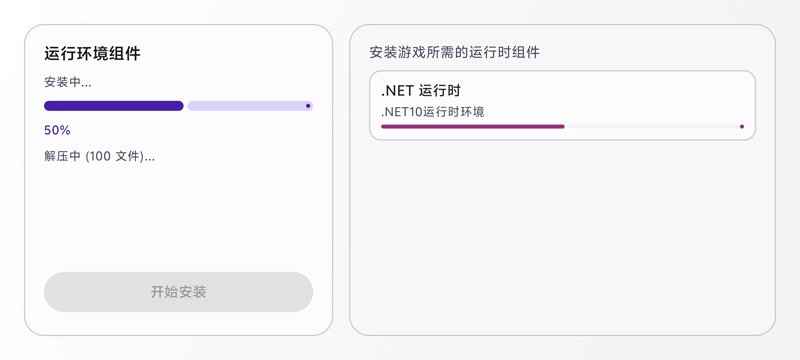This screenshot has height=360, width=800.
Task: Click the end dot on the install progress bar
Action: click(x=308, y=106)
